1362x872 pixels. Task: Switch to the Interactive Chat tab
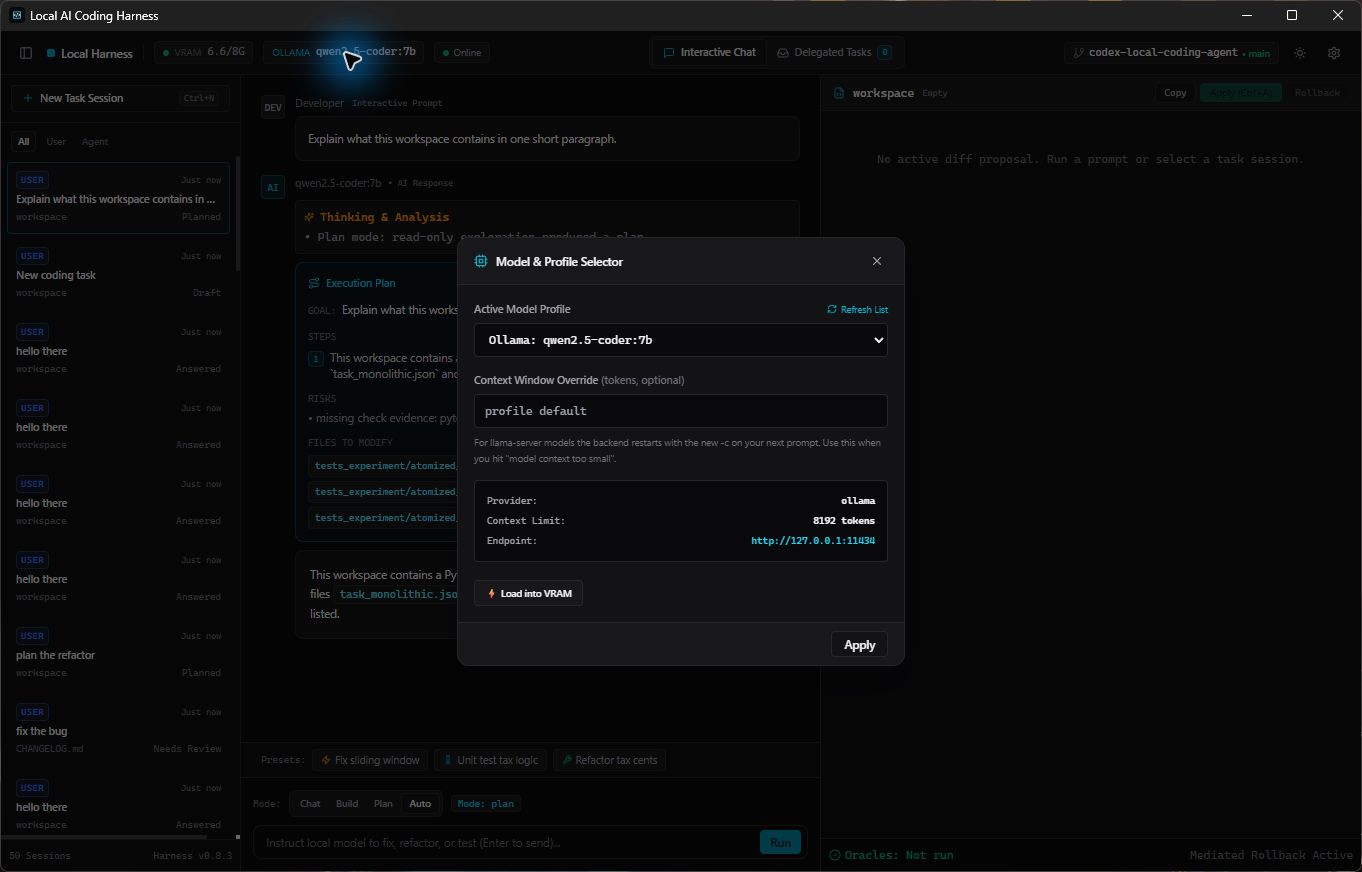point(709,52)
